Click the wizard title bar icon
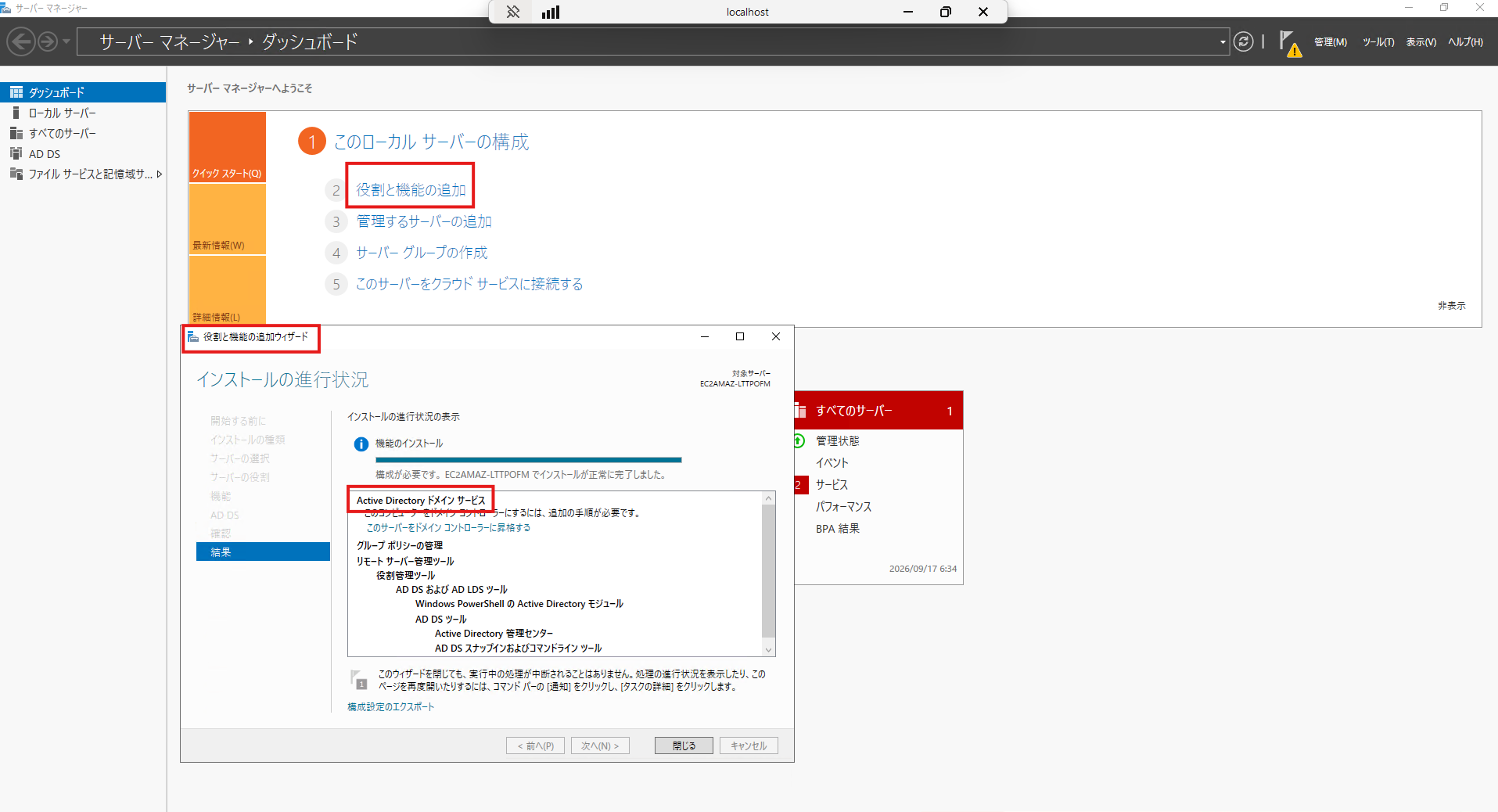The height and width of the screenshot is (812, 1498). coord(192,337)
